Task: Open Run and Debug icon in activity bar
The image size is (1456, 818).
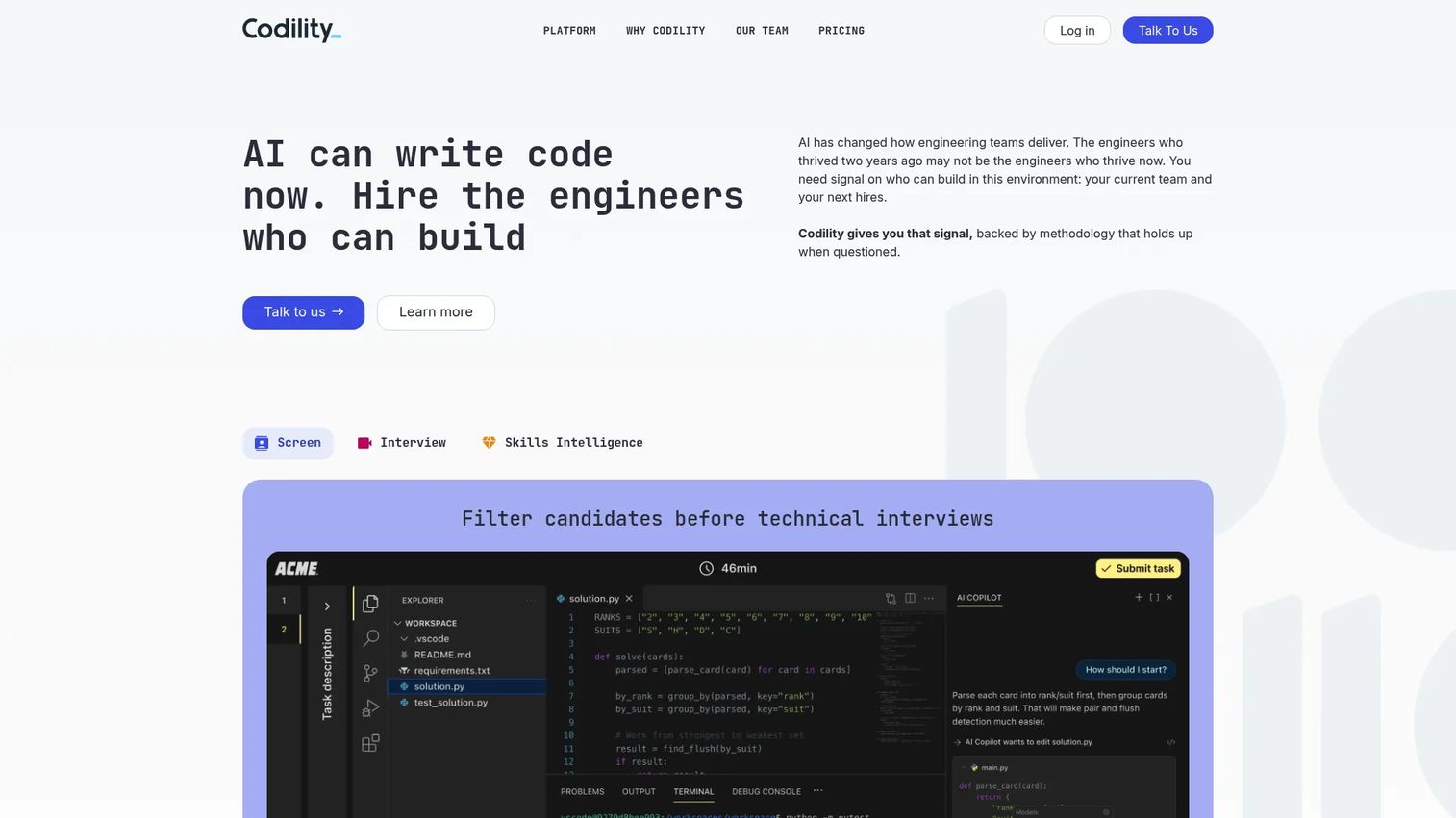Action: (370, 708)
